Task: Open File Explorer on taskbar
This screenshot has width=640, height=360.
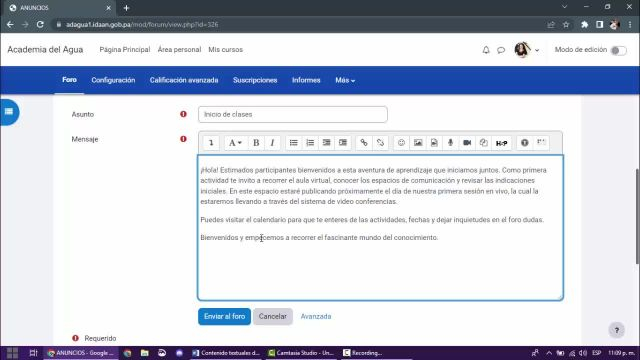Action: (x=144, y=353)
